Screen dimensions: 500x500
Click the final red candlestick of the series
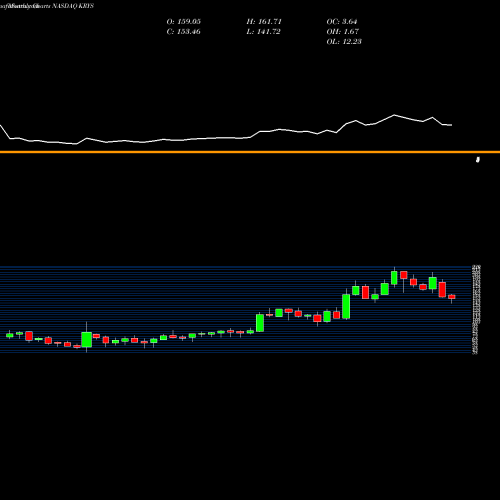[452, 297]
